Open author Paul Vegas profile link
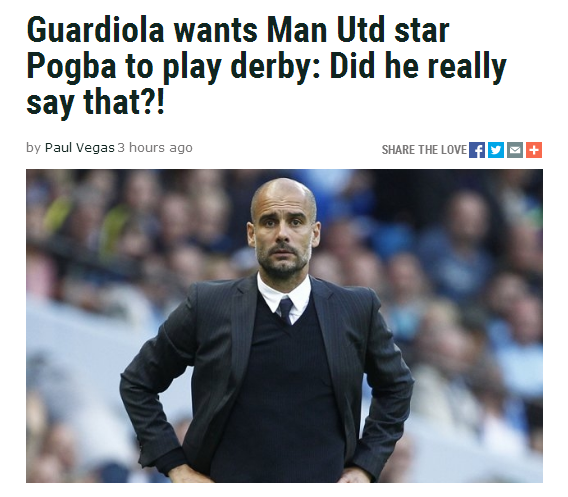The height and width of the screenshot is (497, 568). [80, 148]
